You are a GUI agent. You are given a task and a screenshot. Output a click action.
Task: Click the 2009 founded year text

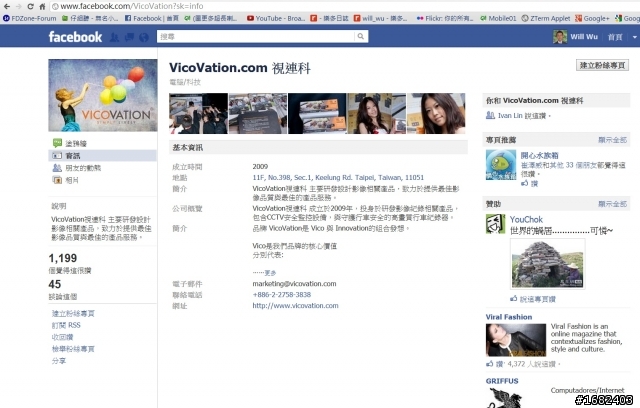coord(260,166)
